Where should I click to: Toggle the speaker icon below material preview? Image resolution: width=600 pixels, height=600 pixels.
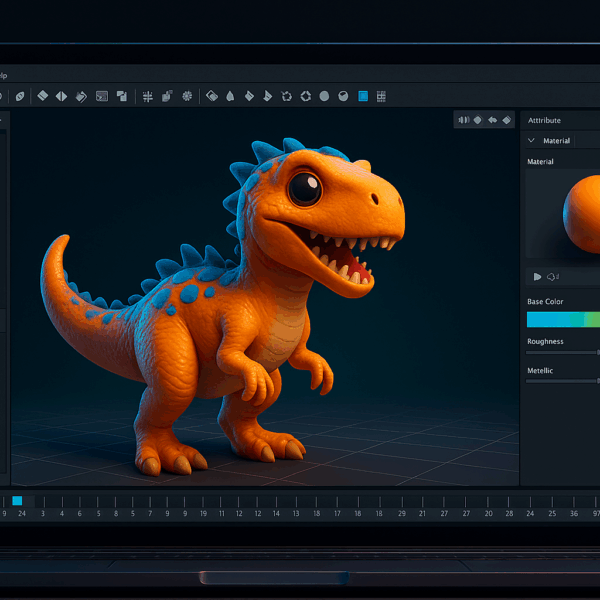[x=552, y=276]
